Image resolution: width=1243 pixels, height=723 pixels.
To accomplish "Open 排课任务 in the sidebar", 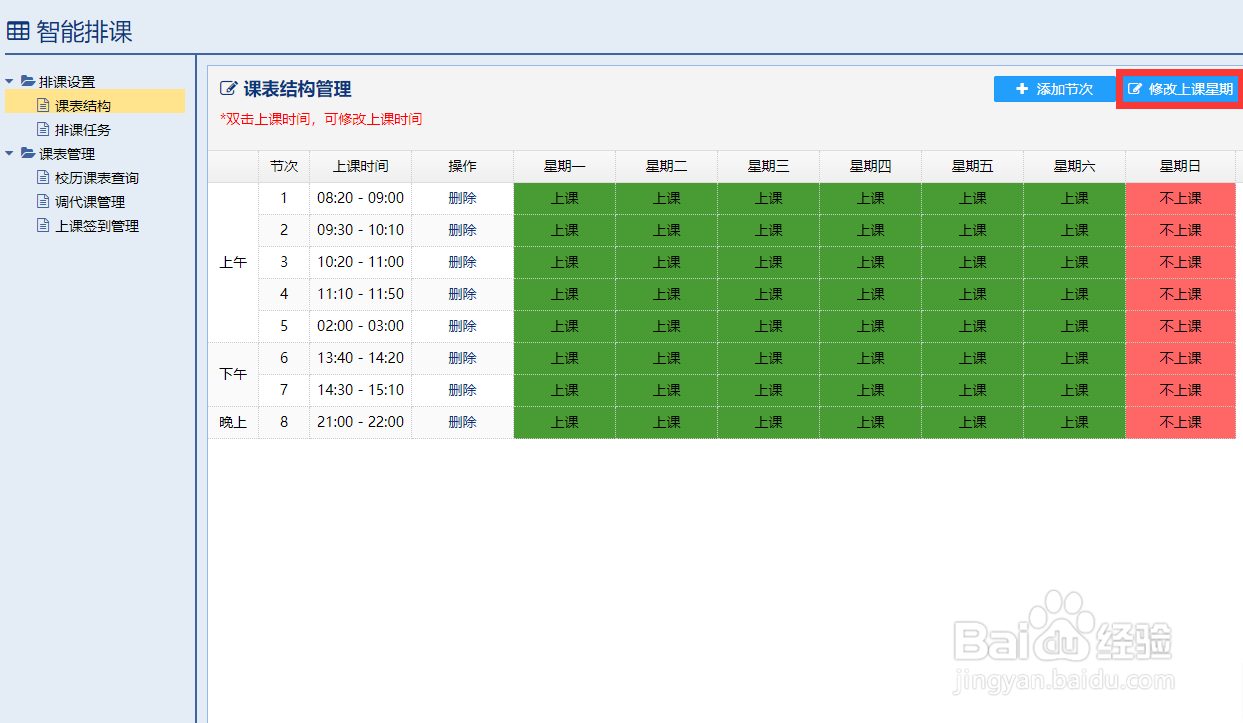I will tap(83, 130).
